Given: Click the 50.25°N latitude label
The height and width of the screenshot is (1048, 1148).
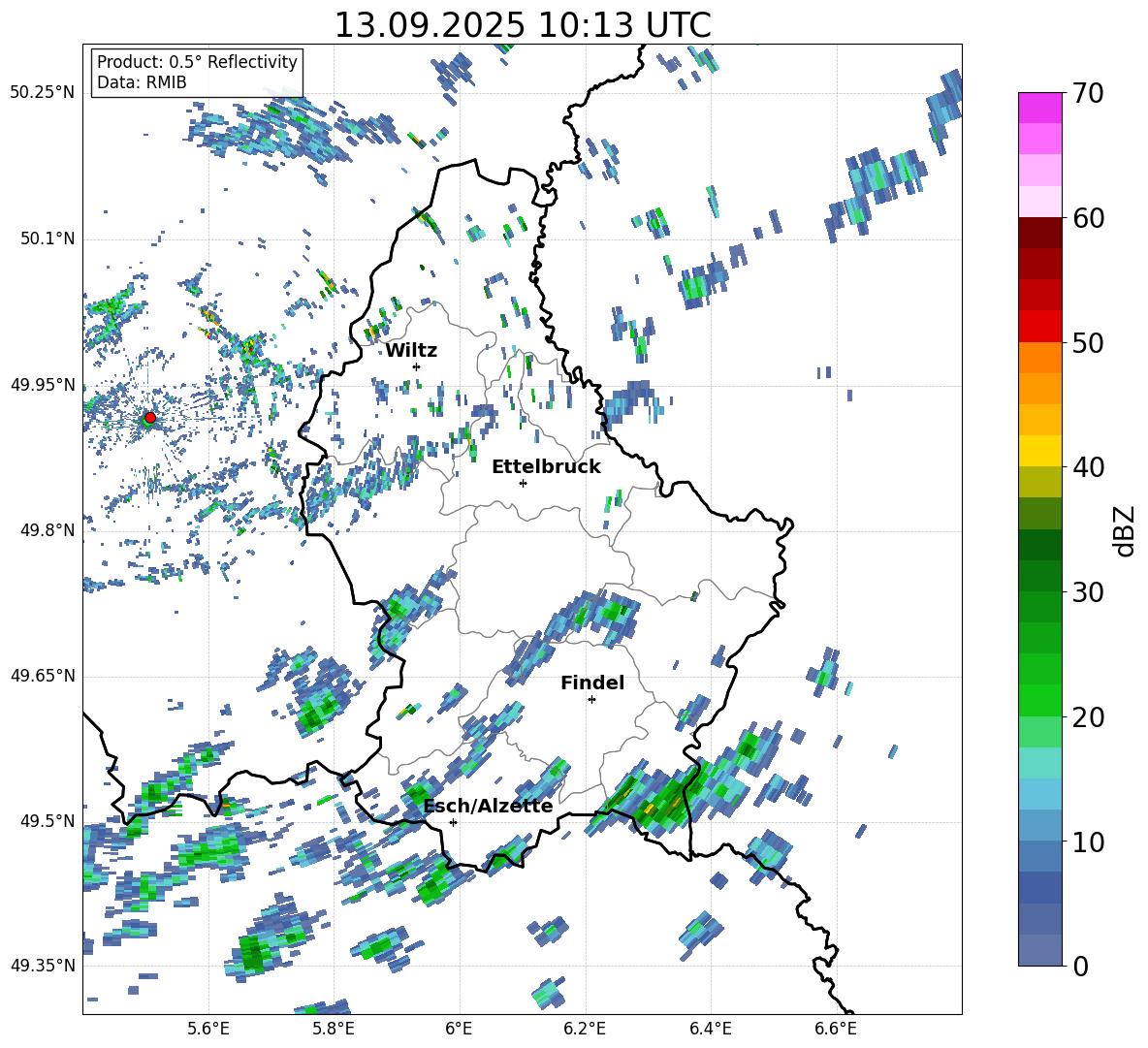Looking at the screenshot, I should pos(43,93).
